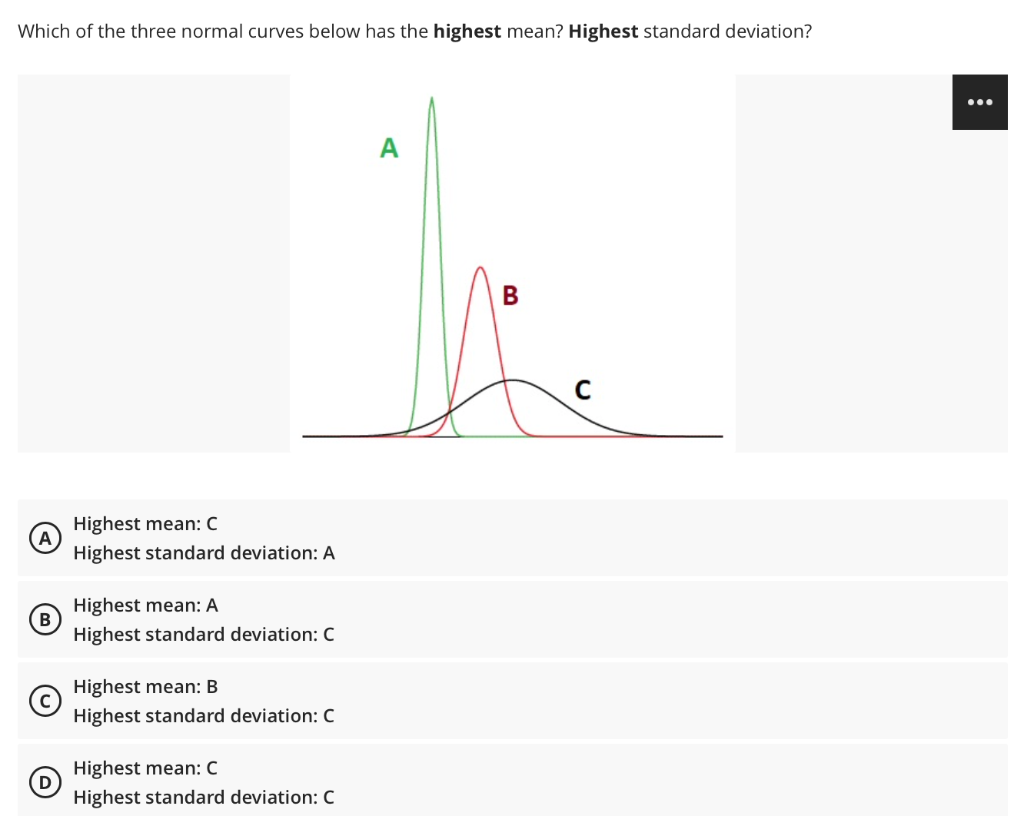Viewport: 1024px width, 816px height.
Task: Click the label A above the green curve
Action: [x=388, y=148]
